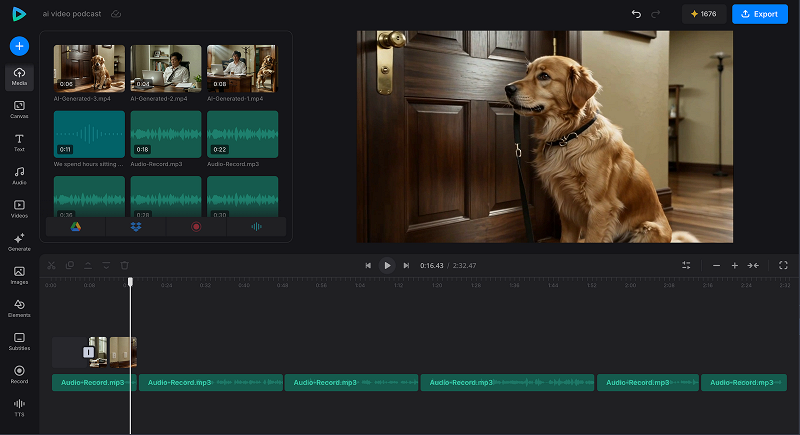This screenshot has height=435, width=800.
Task: Select the first Audio-Record.mp3 timeline clip
Action: pos(94,382)
